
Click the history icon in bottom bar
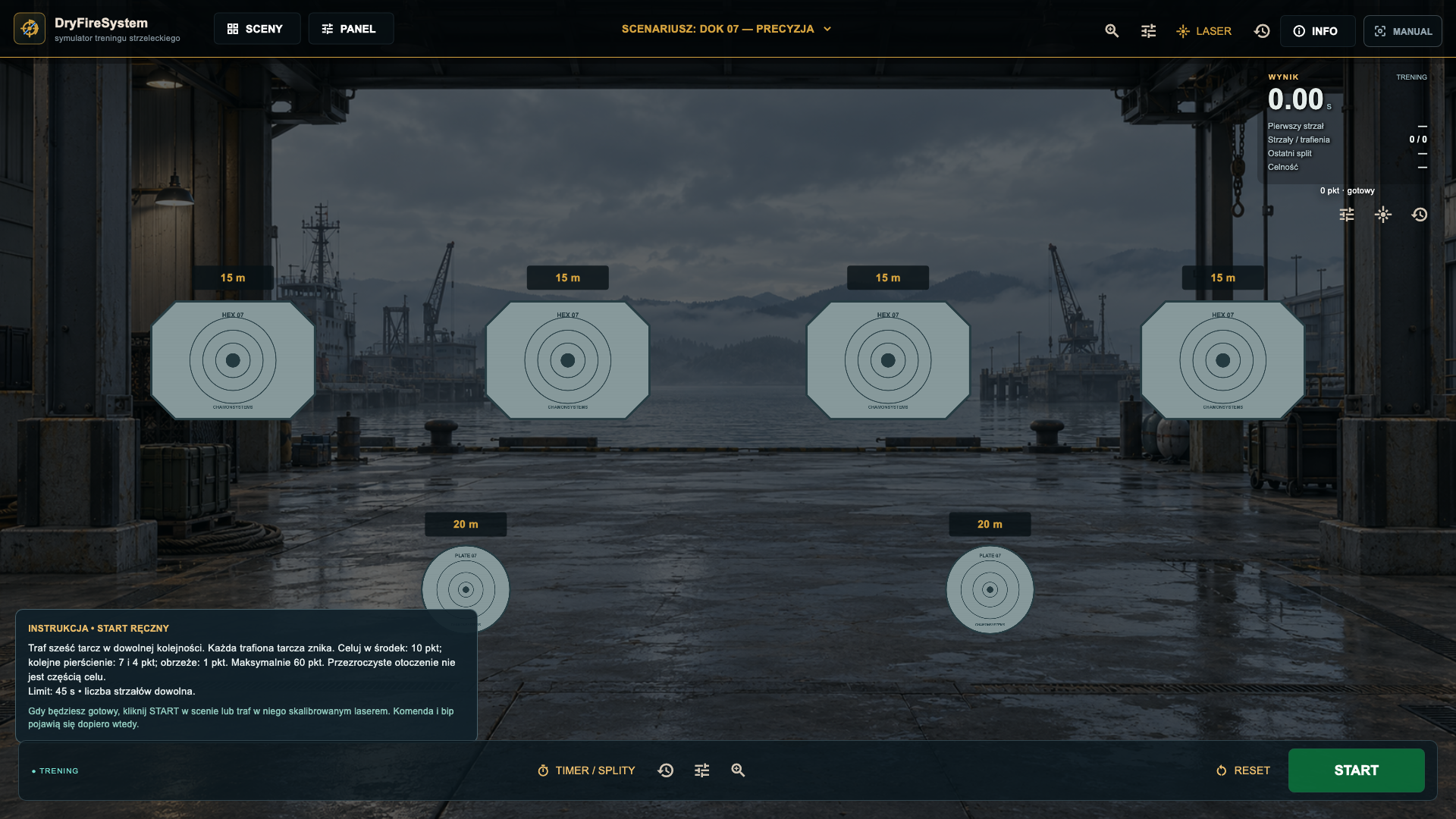point(666,770)
